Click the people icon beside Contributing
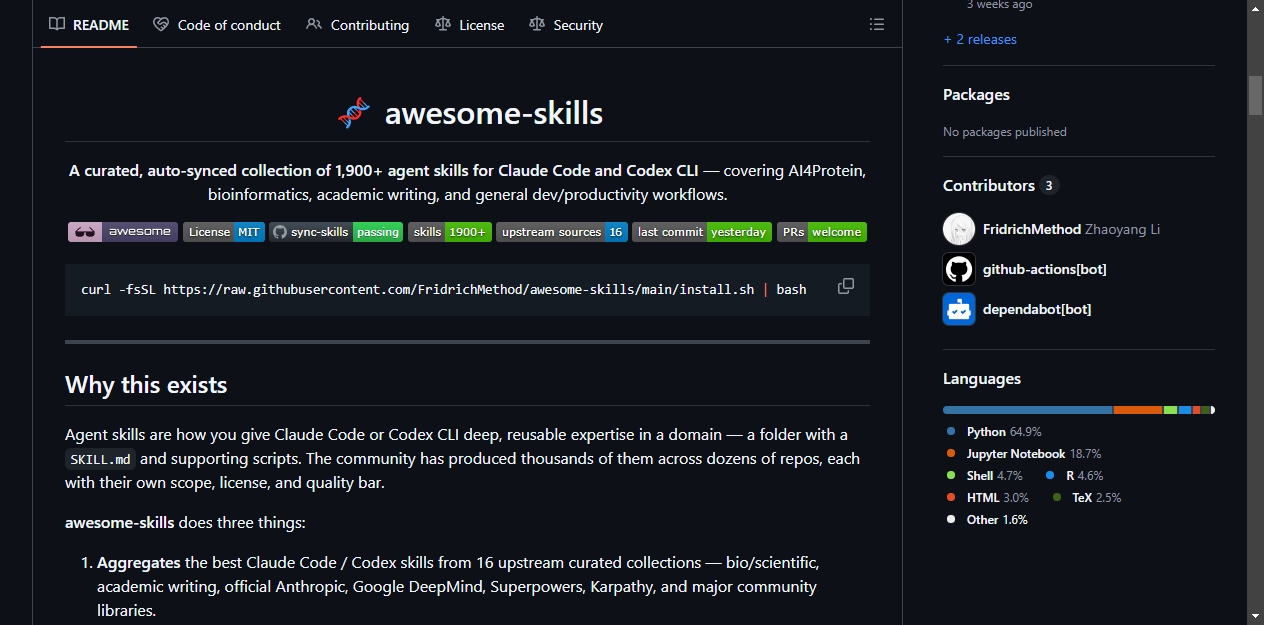1264x625 pixels. pyautogui.click(x=314, y=24)
